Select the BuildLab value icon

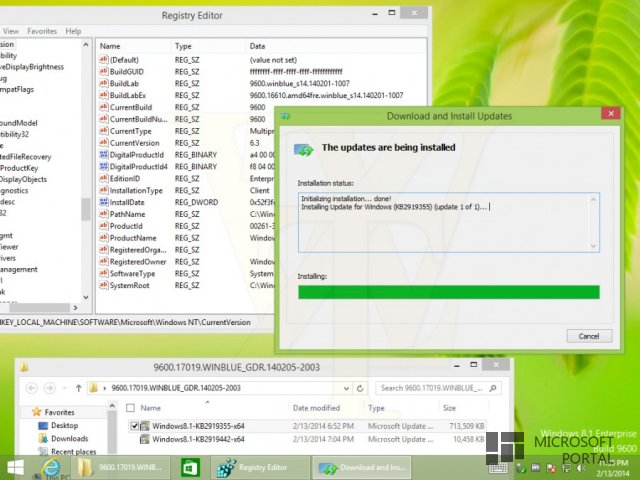104,83
